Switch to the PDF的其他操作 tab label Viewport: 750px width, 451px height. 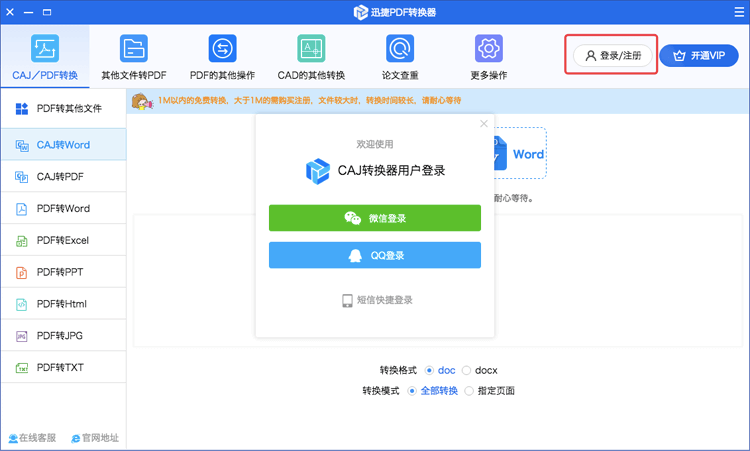click(x=222, y=76)
